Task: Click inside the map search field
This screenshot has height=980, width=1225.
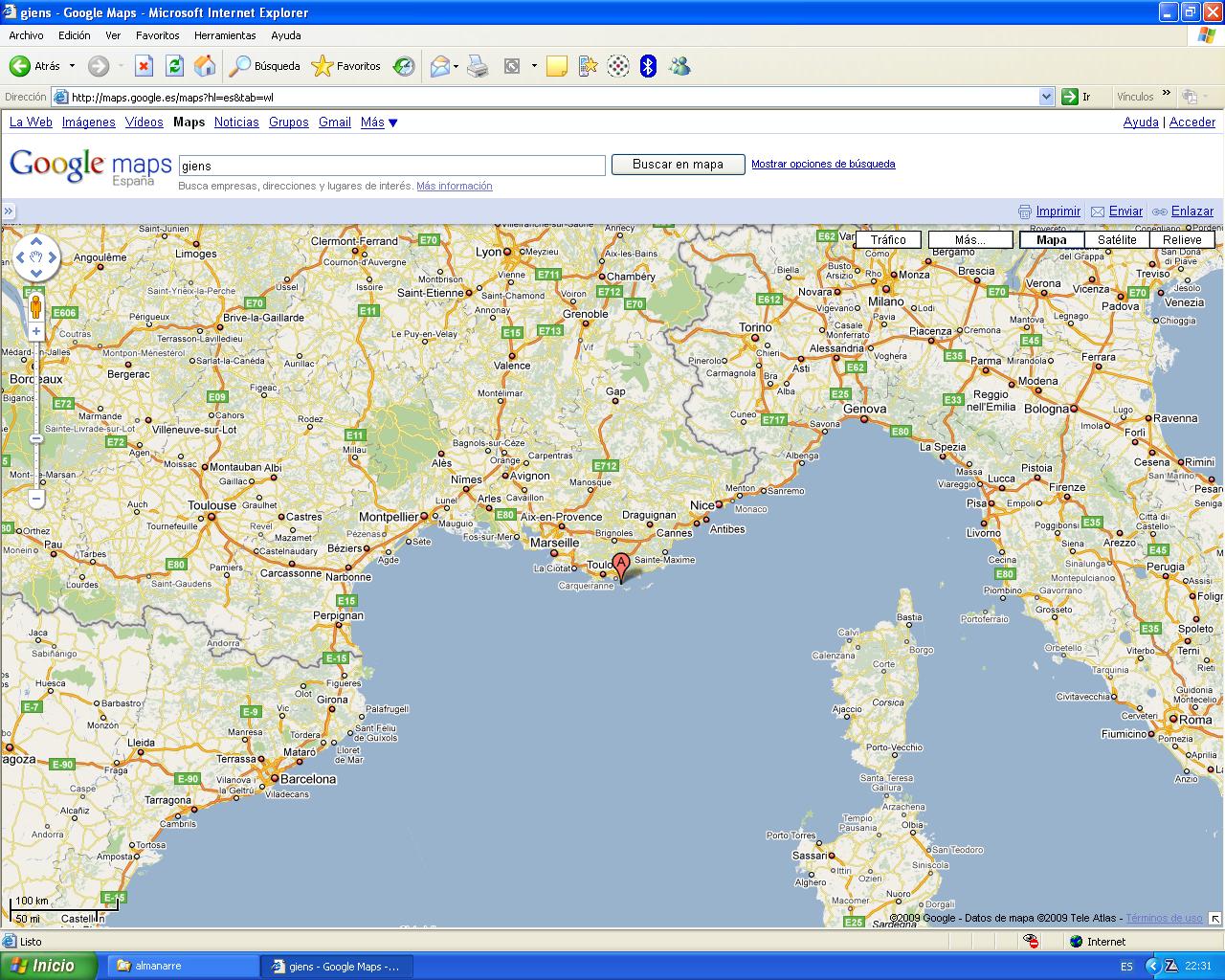Action: tap(391, 166)
